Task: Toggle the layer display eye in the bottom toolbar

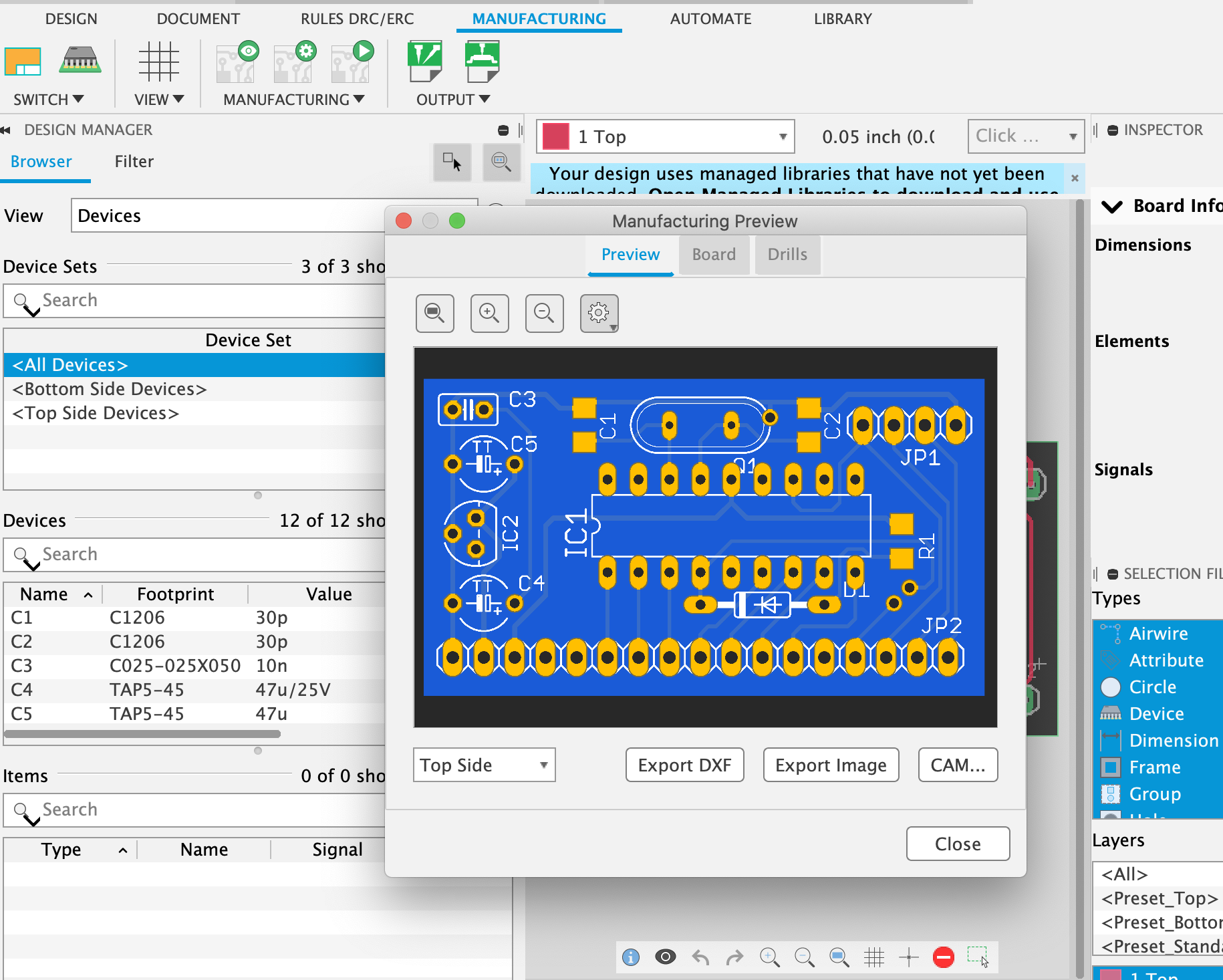Action: [x=666, y=957]
